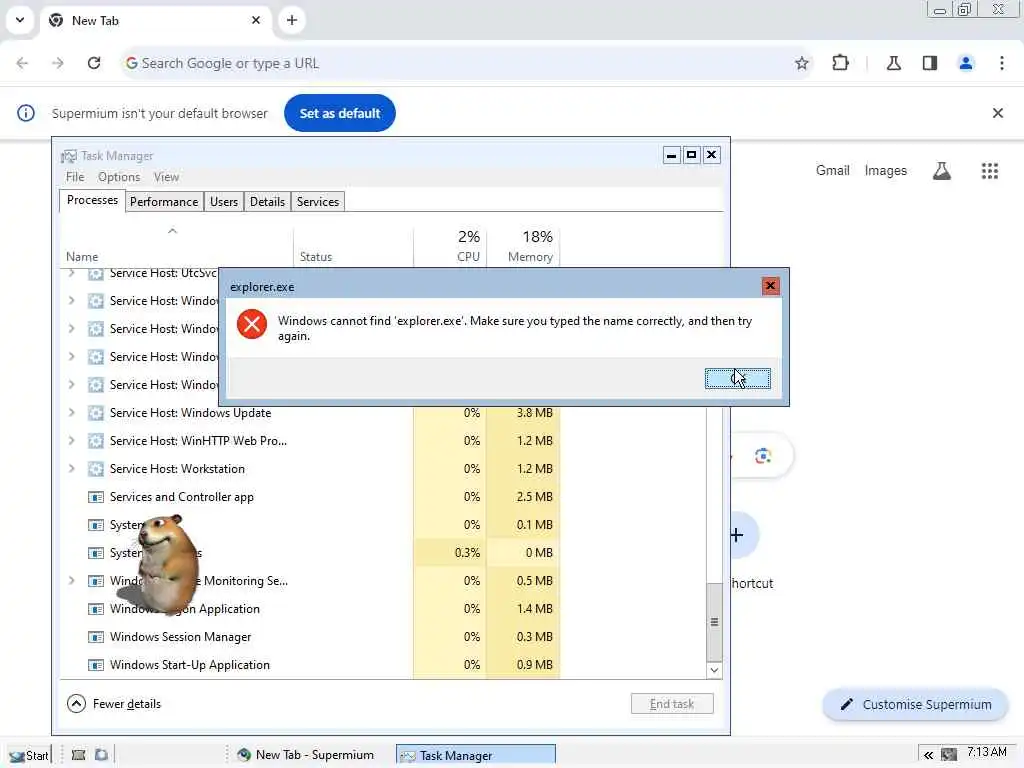Viewport: 1024px width, 768px height.
Task: Open Customise Supermium
Action: 915,704
